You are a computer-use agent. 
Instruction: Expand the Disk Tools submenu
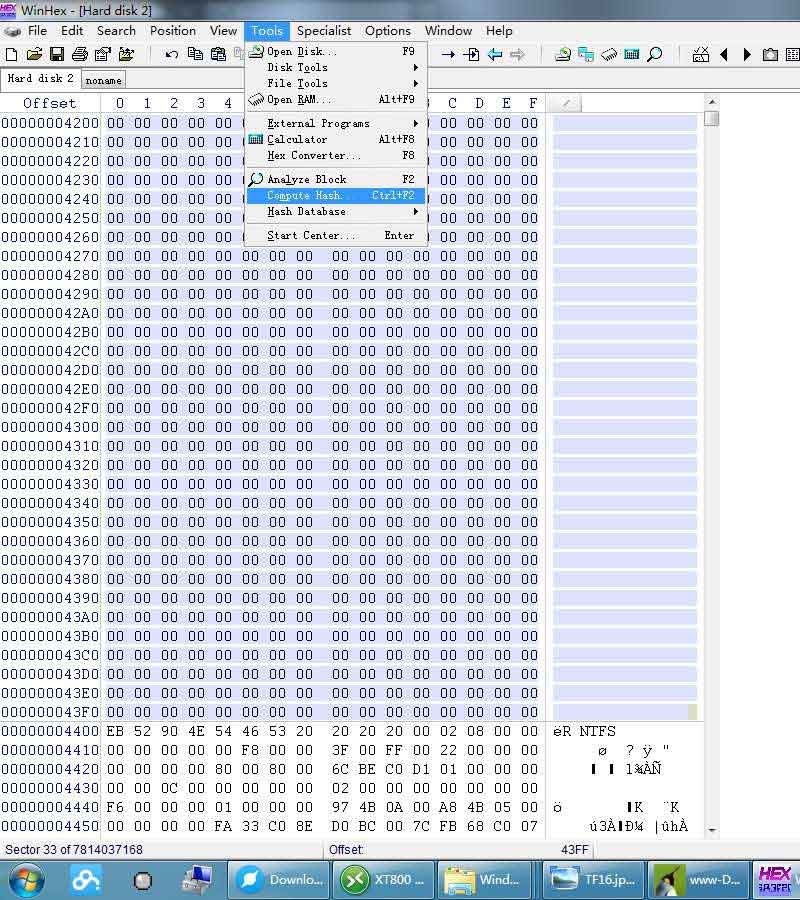pos(336,67)
